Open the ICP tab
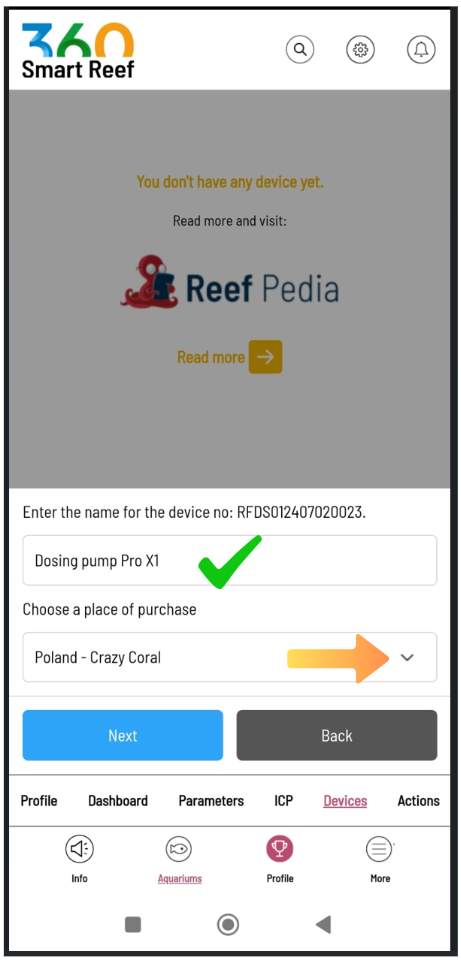 (283, 800)
